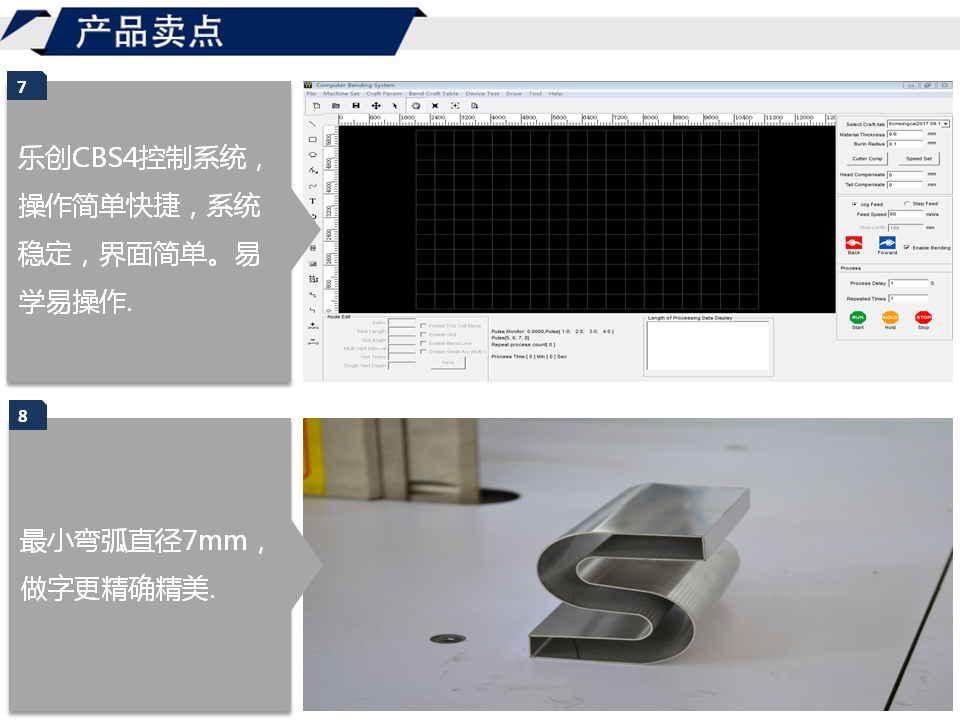Open the Device Test menu
Screen dimensions: 960x720
482,93
